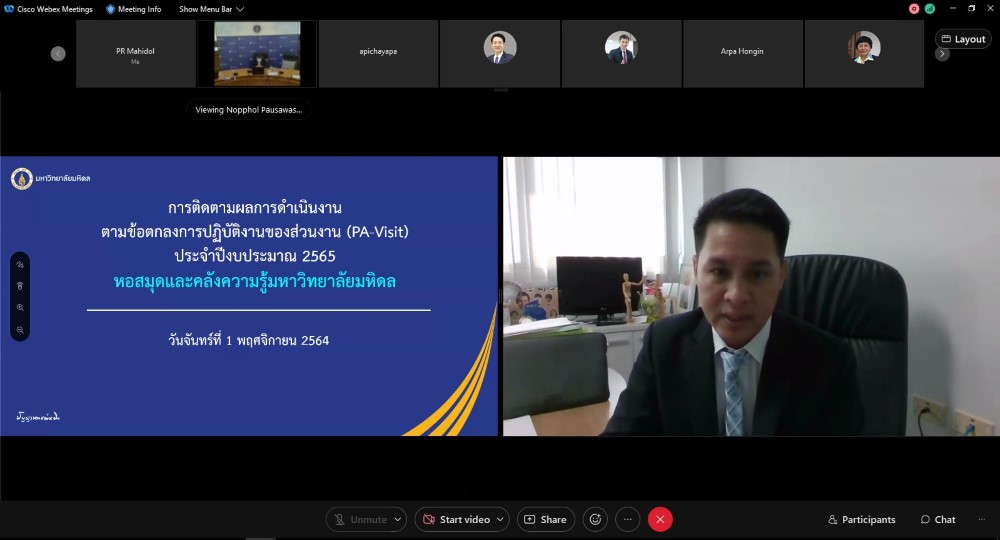Toggle the Participants panel
The height and width of the screenshot is (540, 1000).
(861, 519)
